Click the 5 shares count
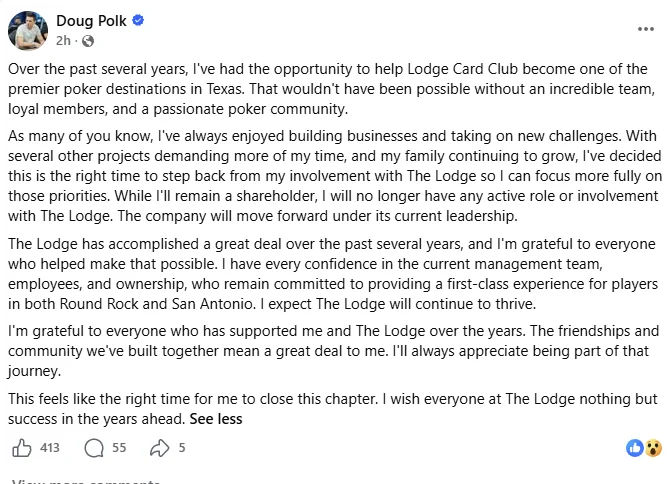Screen dimensions: 669x484 (182, 447)
